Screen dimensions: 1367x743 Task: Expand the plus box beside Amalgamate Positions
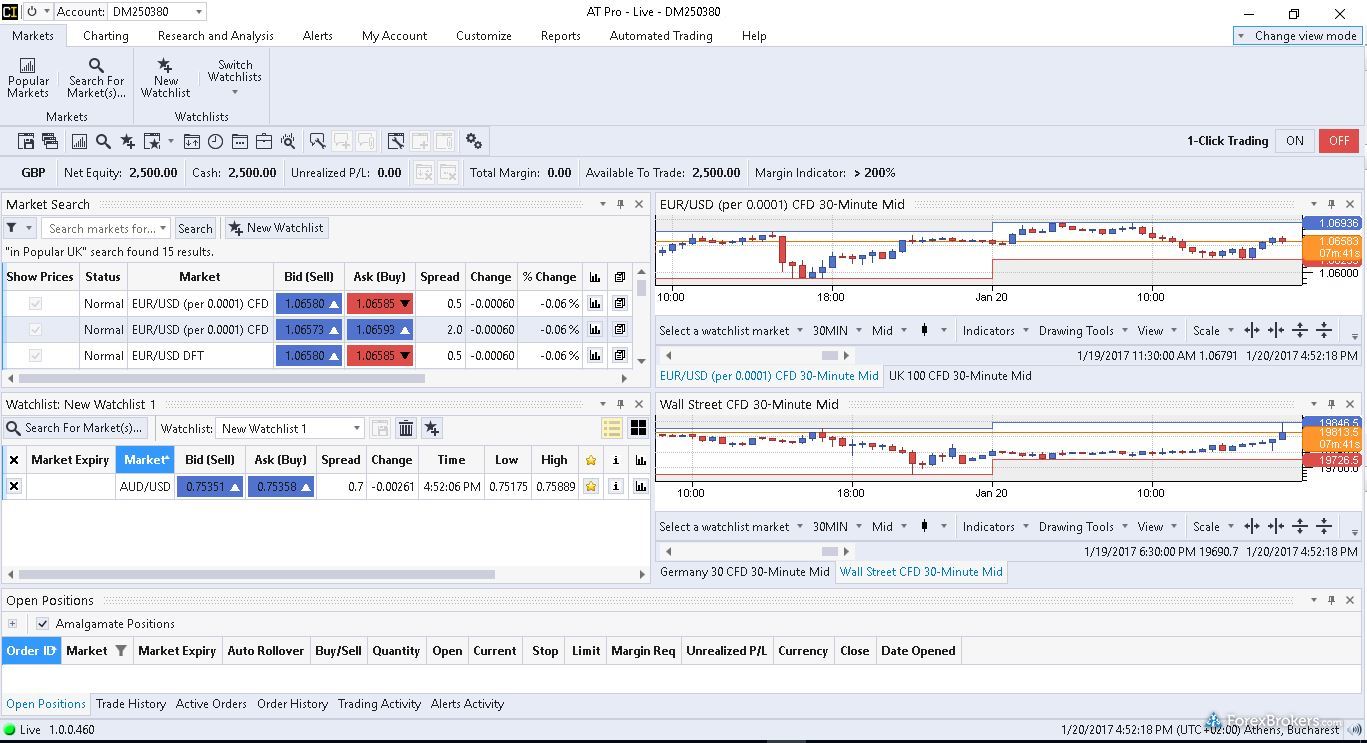(x=12, y=623)
